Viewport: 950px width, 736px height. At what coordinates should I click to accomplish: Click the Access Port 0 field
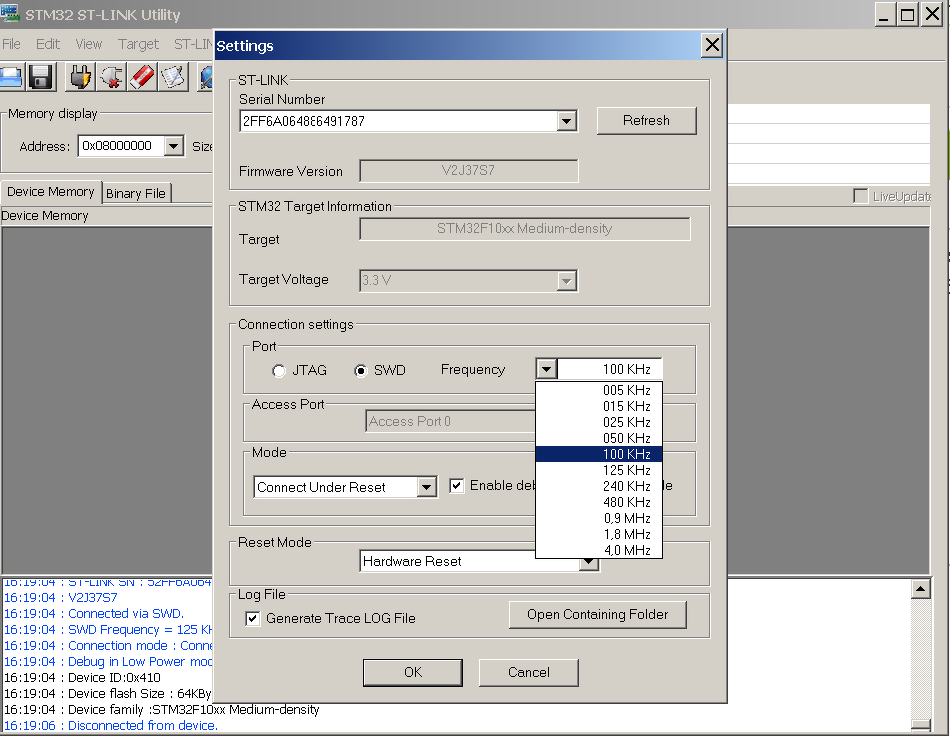(451, 422)
